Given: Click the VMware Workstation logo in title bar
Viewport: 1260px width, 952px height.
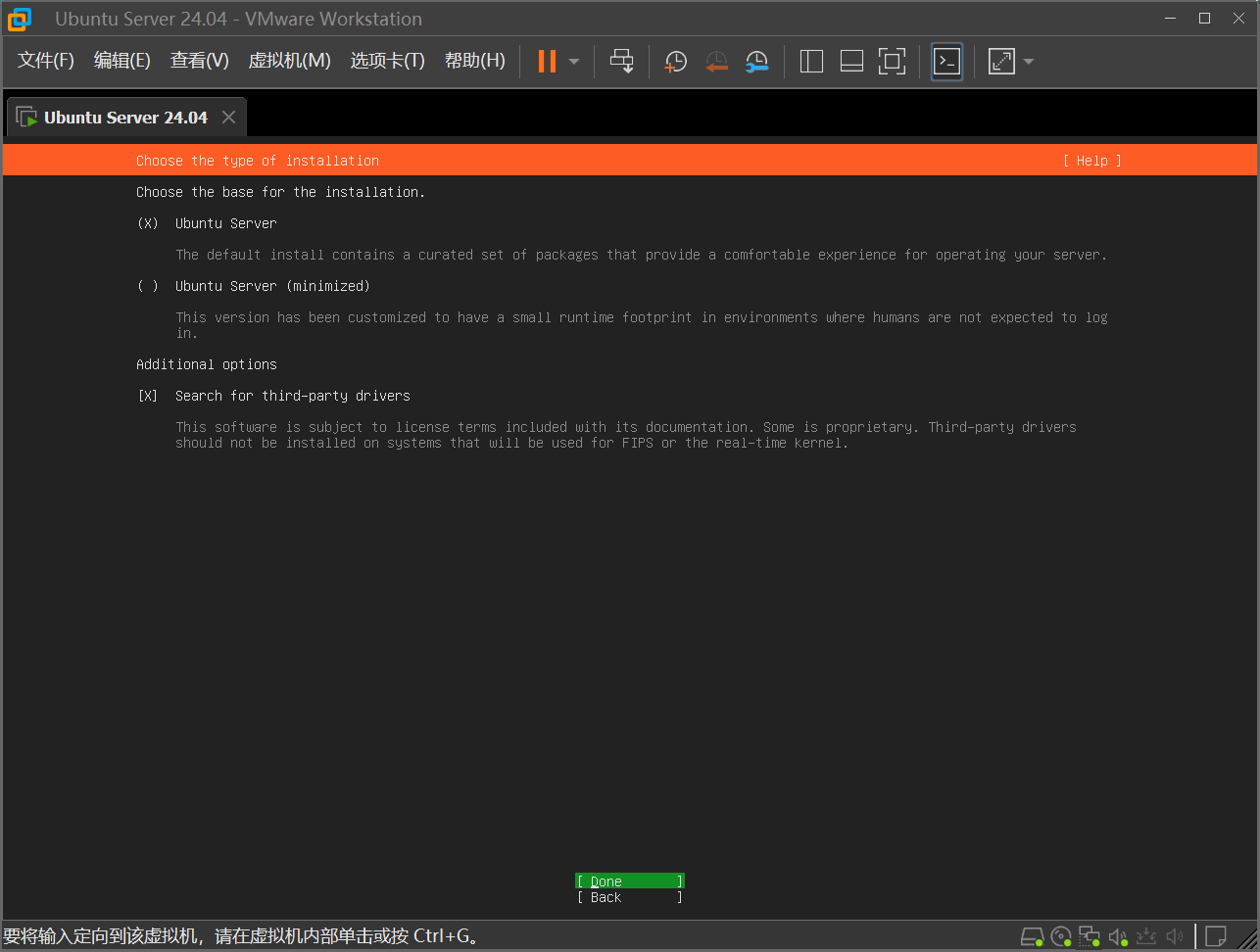Looking at the screenshot, I should [x=19, y=19].
